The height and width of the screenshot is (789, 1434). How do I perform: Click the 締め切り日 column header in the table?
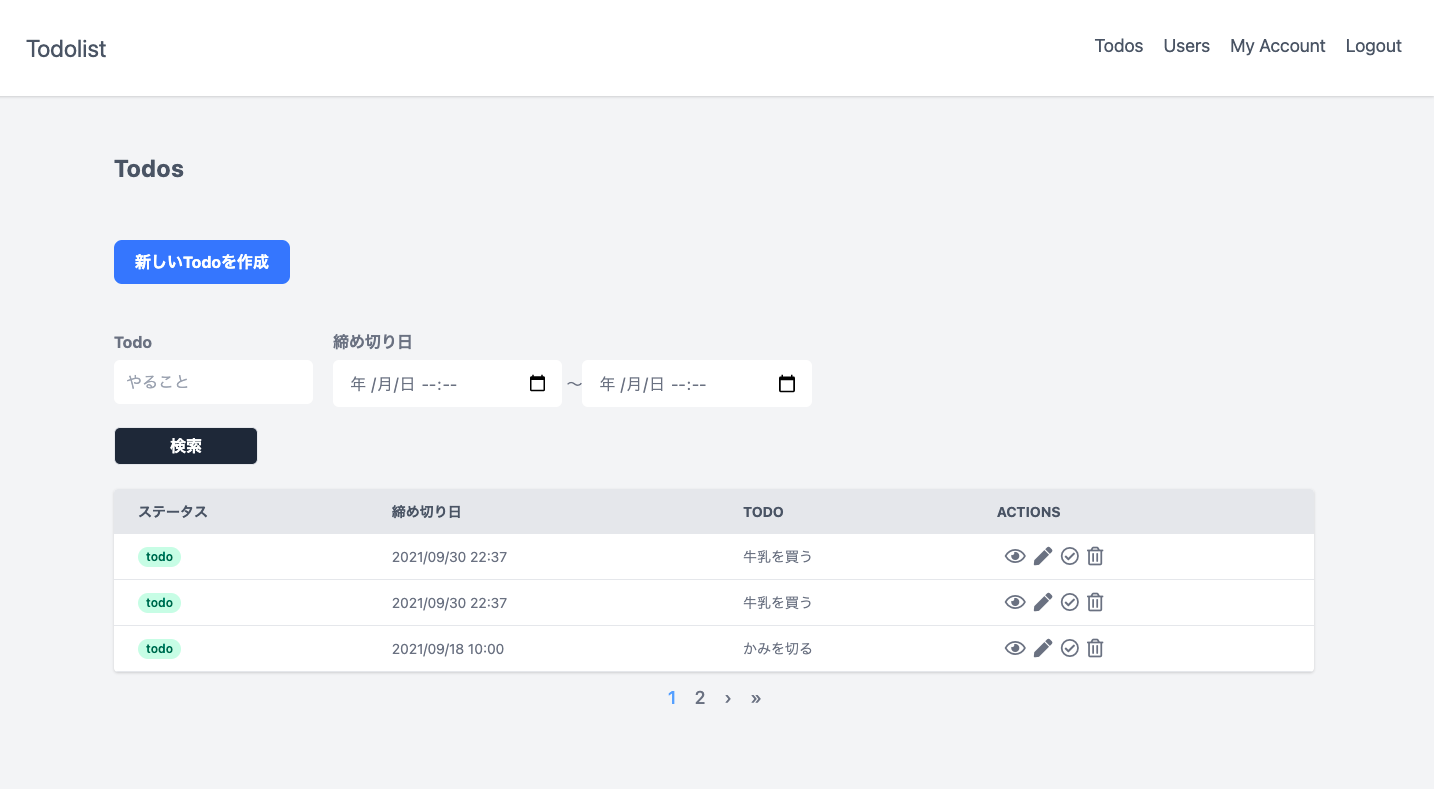pos(427,512)
